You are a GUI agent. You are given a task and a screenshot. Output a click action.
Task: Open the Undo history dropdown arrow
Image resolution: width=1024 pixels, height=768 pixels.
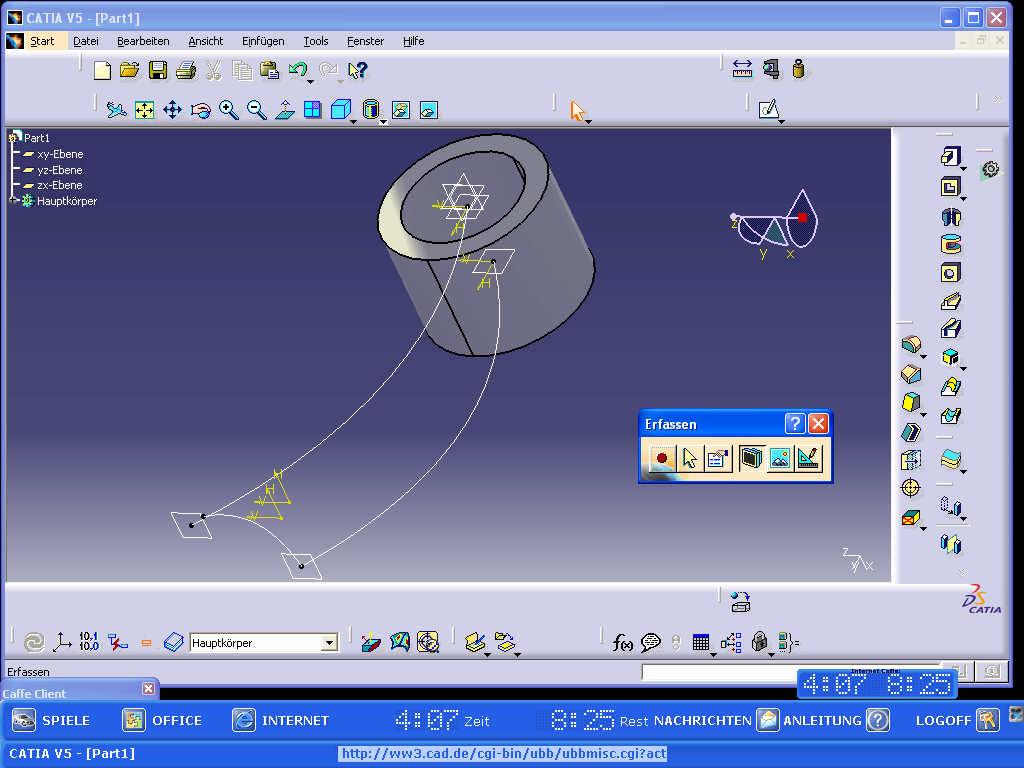[x=310, y=82]
